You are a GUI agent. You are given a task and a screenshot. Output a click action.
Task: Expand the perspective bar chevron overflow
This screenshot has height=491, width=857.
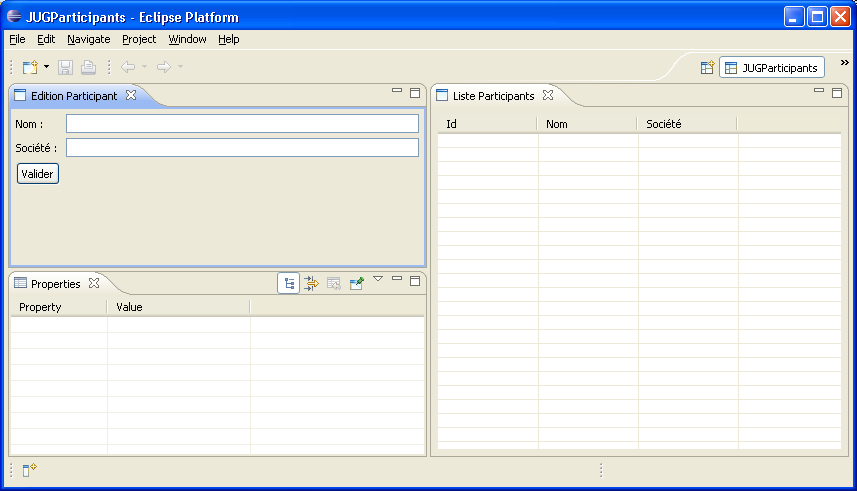(845, 62)
